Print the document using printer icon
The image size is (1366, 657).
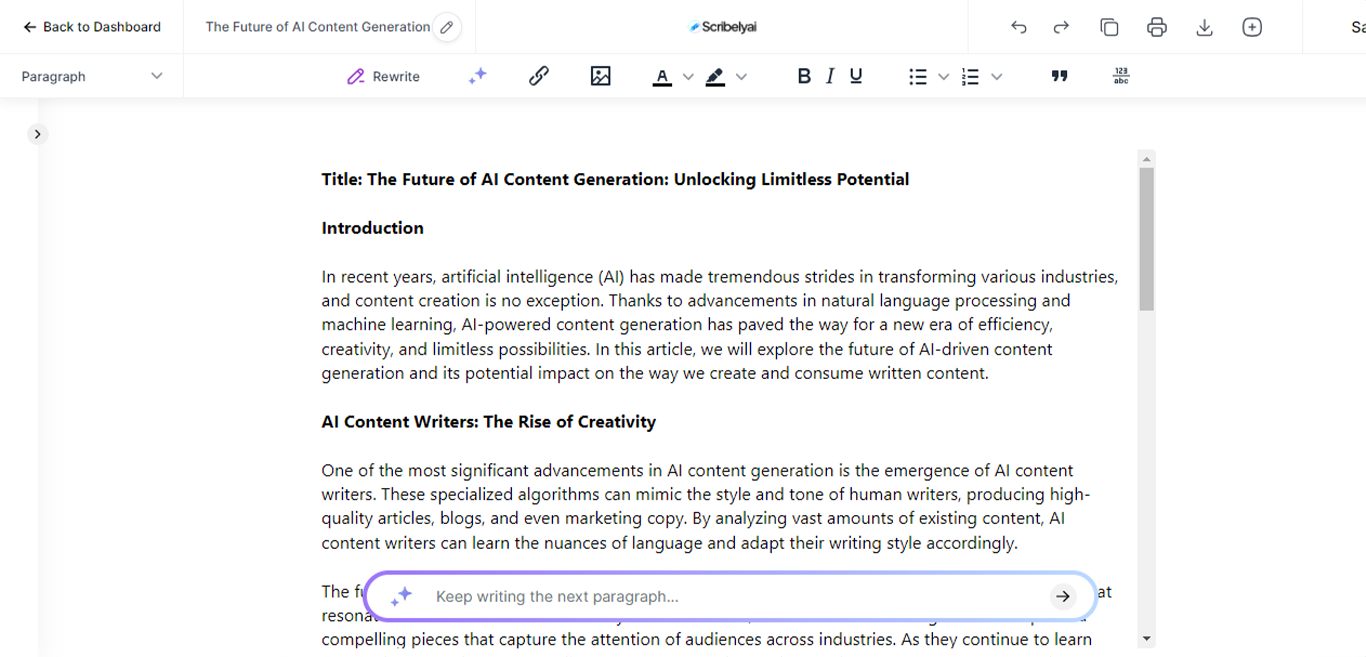click(1157, 27)
